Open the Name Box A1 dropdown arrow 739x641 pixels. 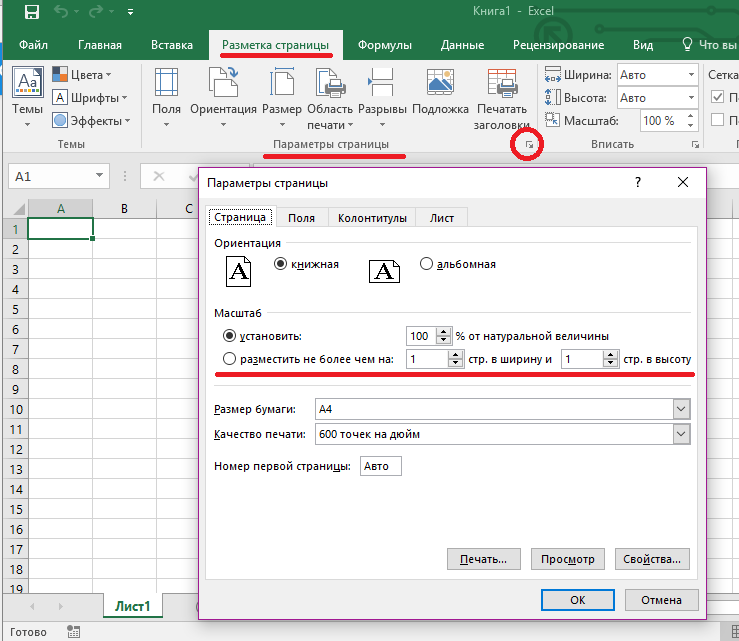click(x=99, y=175)
